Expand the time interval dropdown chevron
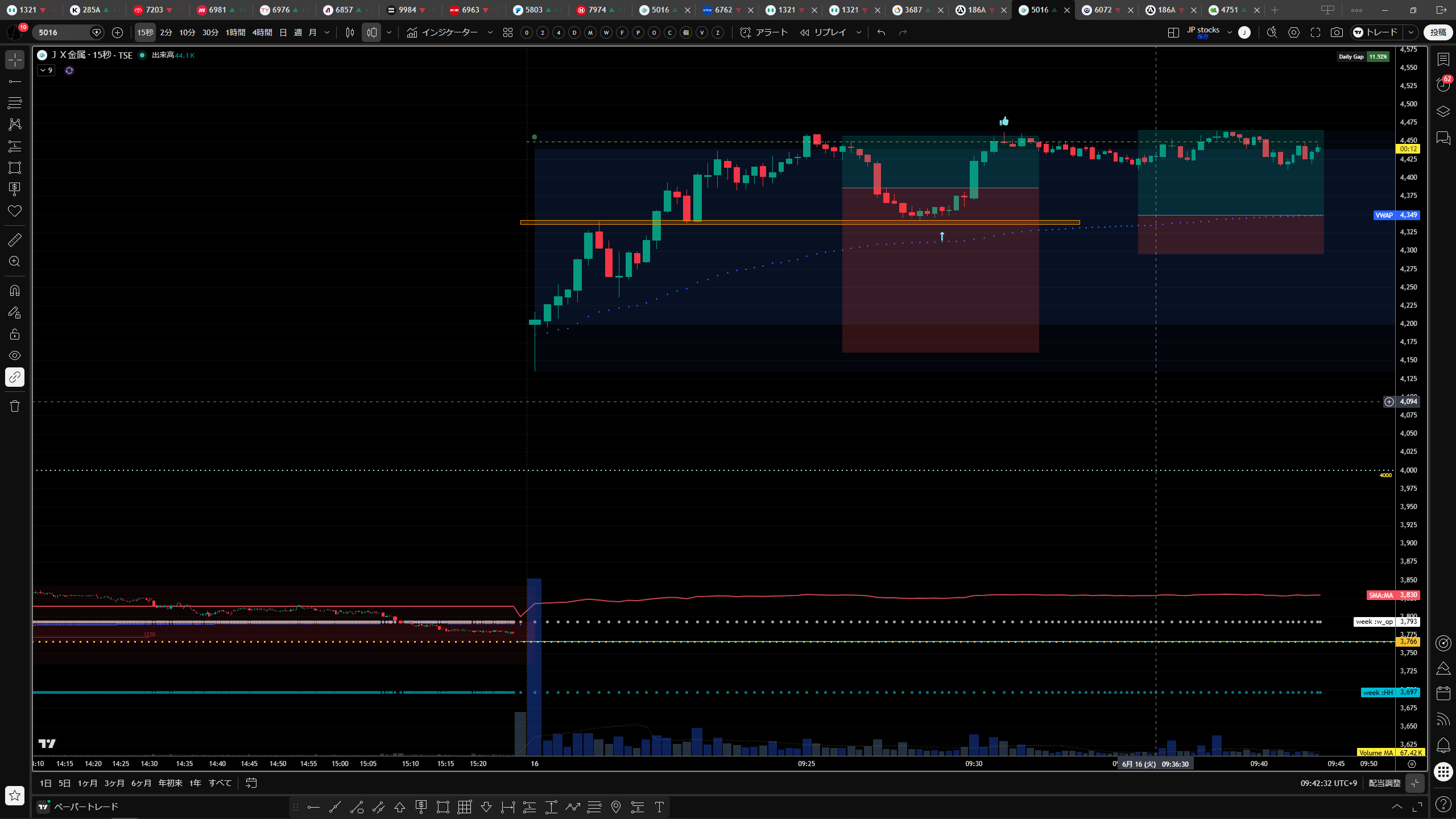This screenshot has height=819, width=1456. pyautogui.click(x=327, y=32)
